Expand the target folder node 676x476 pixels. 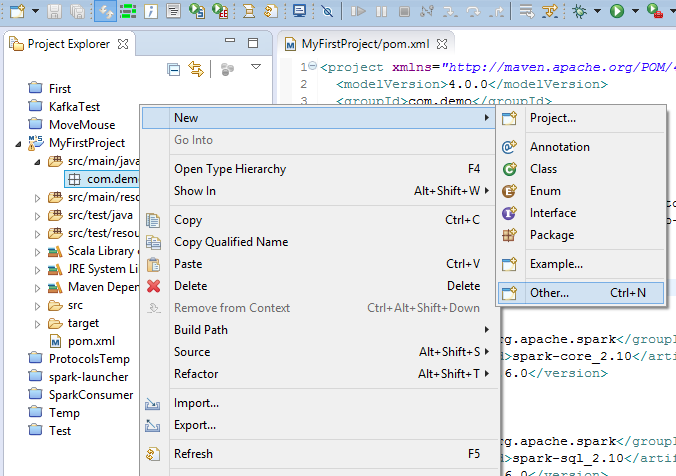click(x=37, y=324)
